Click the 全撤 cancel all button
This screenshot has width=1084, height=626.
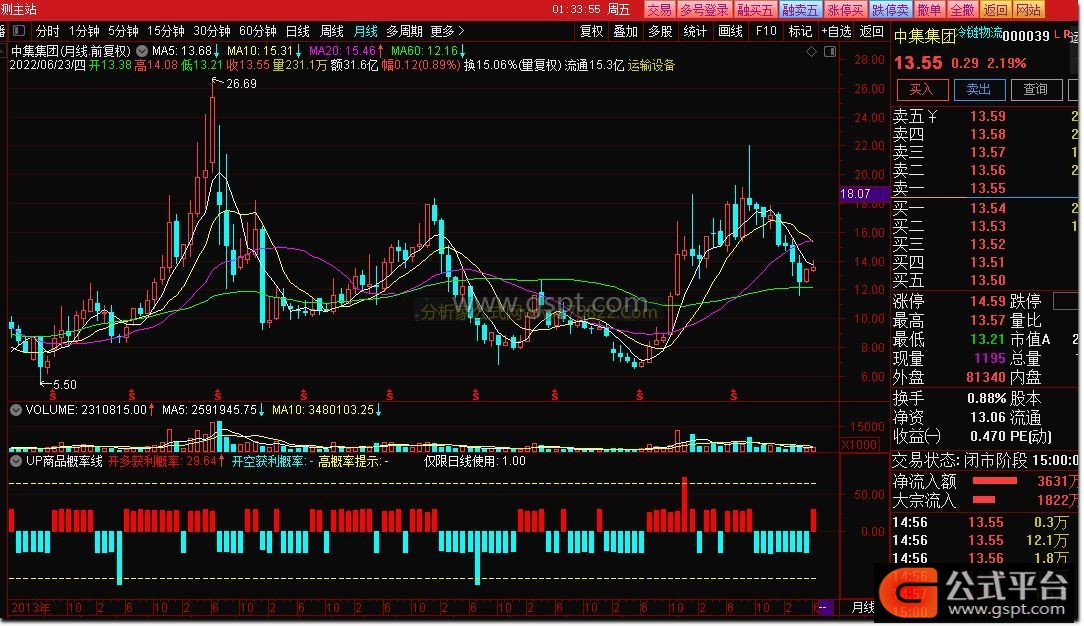click(962, 10)
